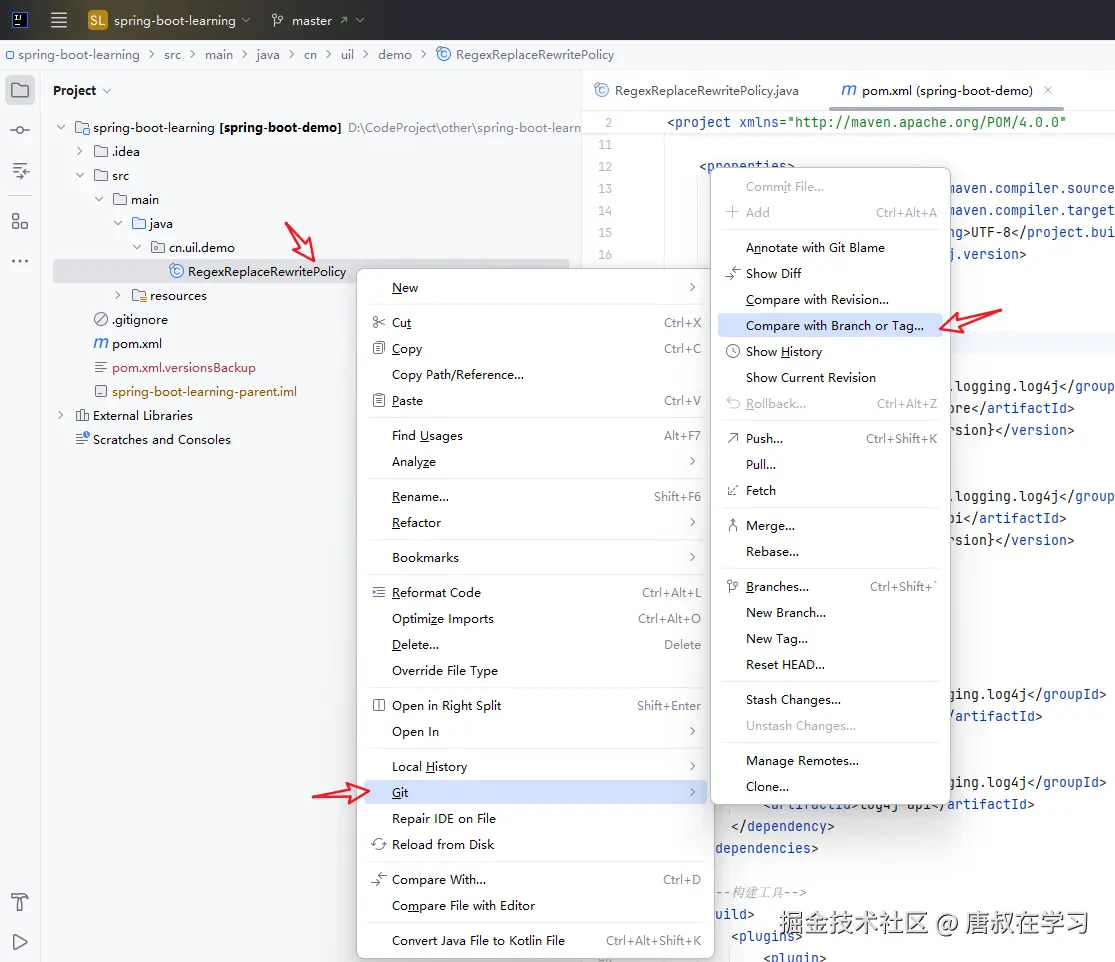Viewport: 1115px width, 962px height.
Task: Click the java breadcrumb
Action: pos(268,55)
